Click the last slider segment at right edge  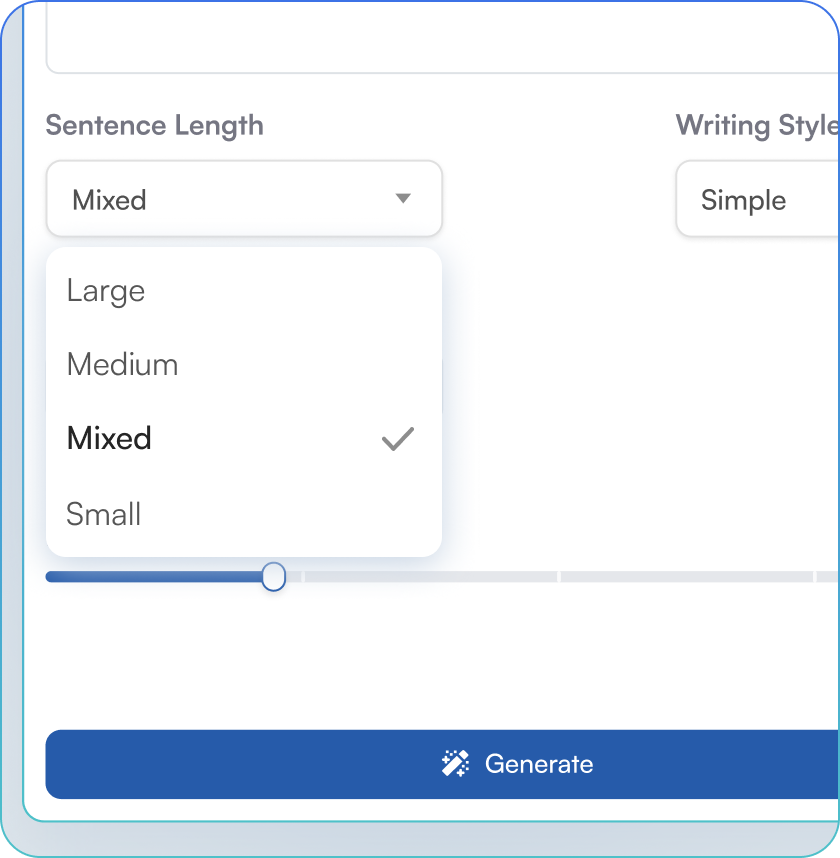coord(828,577)
